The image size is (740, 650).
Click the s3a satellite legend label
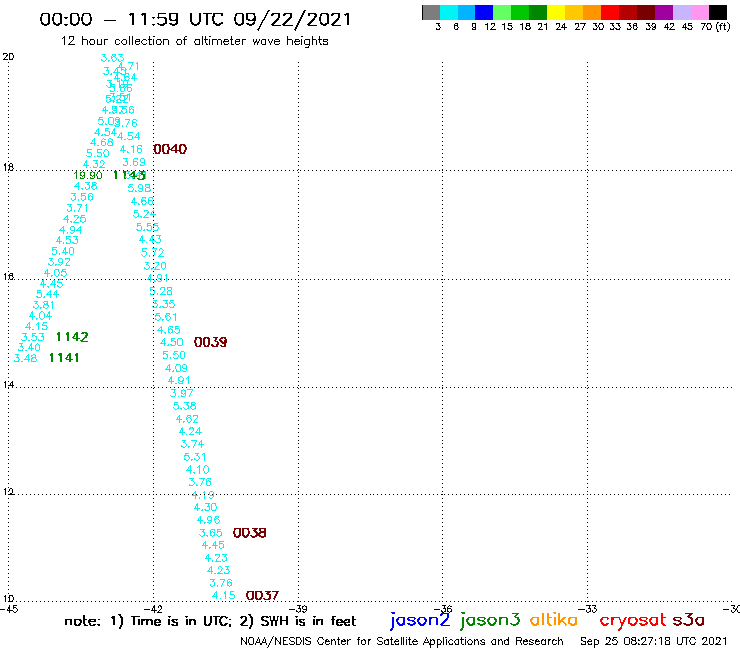tap(688, 620)
